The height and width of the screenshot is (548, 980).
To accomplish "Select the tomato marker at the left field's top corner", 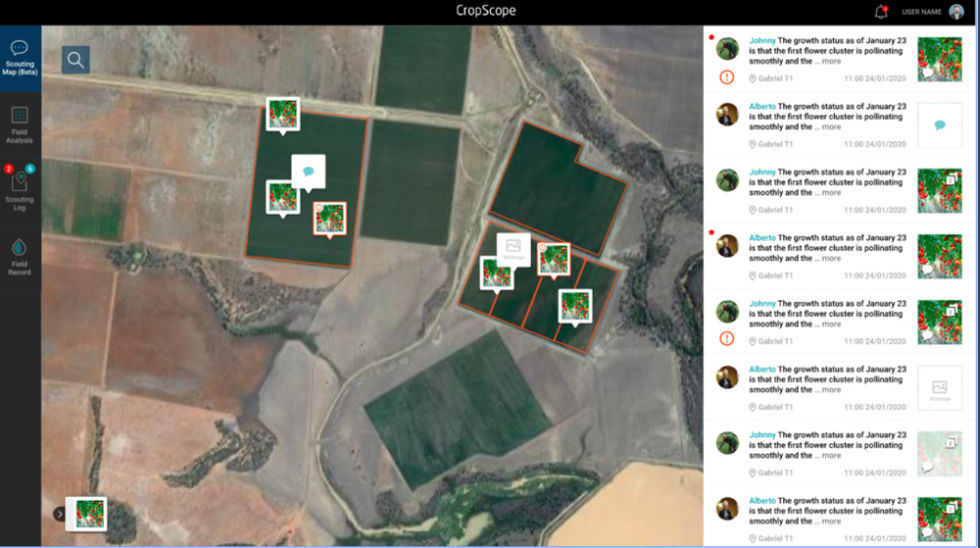I will point(283,114).
